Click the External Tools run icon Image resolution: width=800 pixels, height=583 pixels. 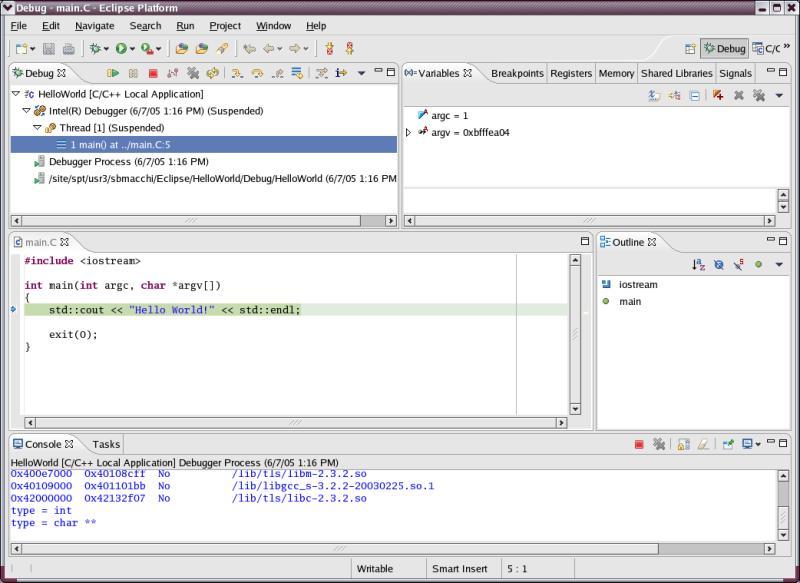(x=147, y=48)
